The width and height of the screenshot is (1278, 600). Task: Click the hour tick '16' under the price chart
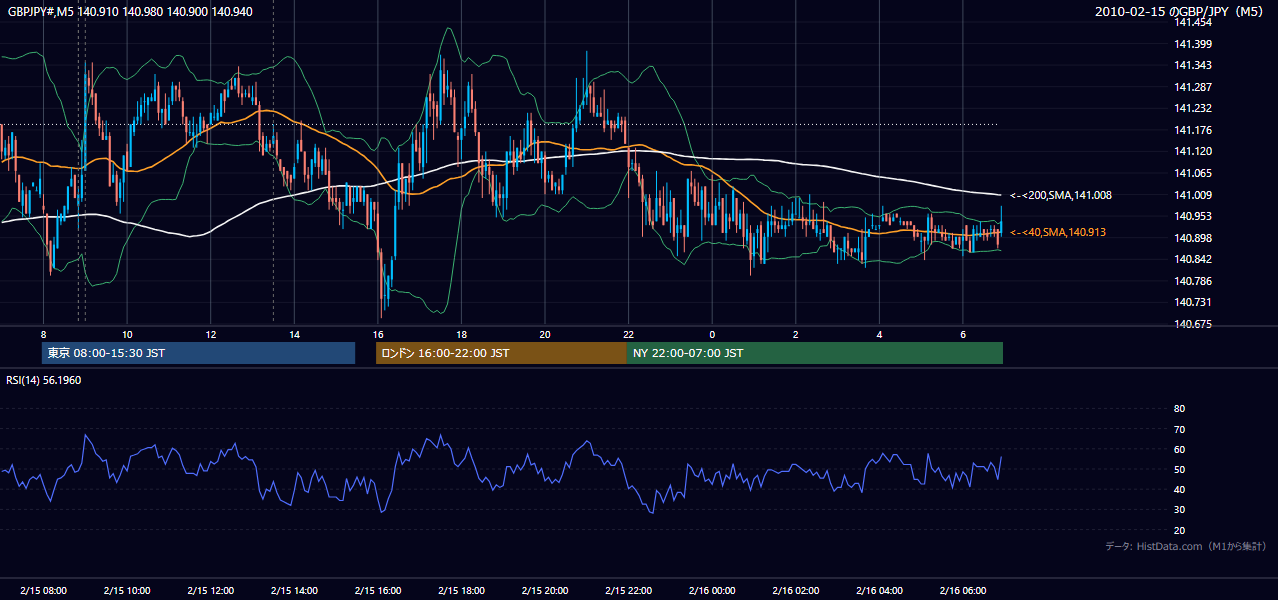coord(377,334)
